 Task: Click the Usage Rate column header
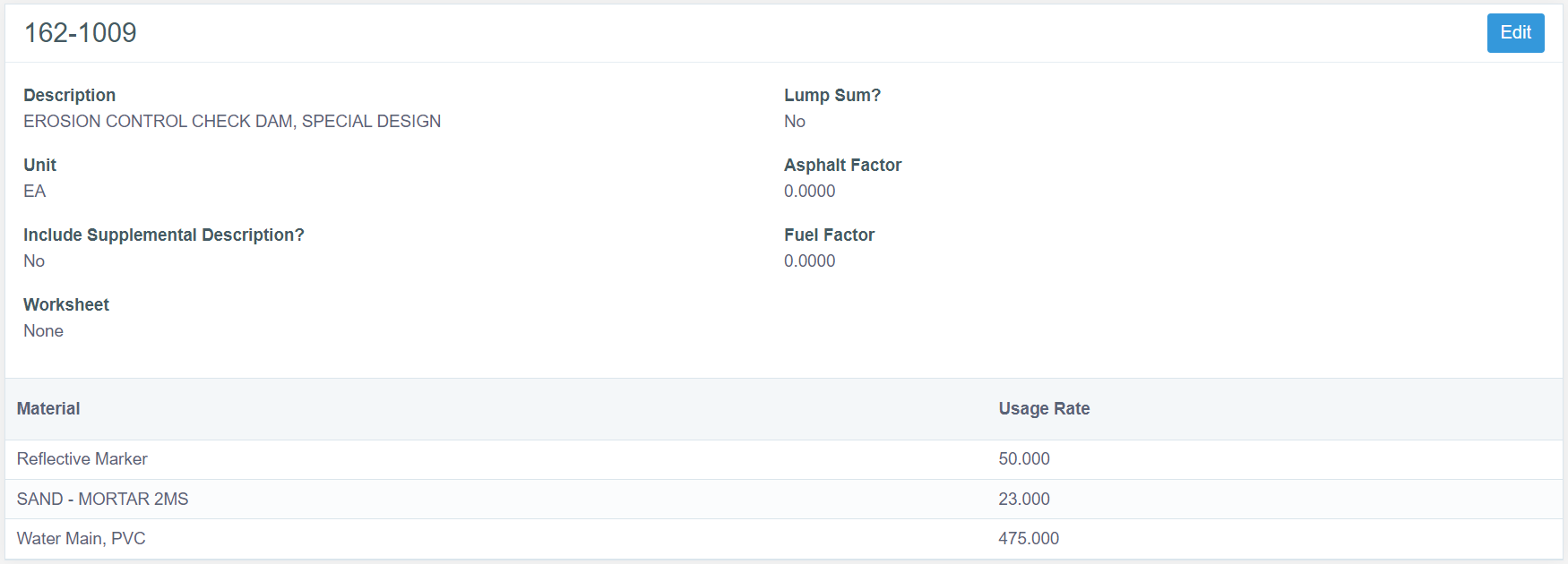[1044, 408]
